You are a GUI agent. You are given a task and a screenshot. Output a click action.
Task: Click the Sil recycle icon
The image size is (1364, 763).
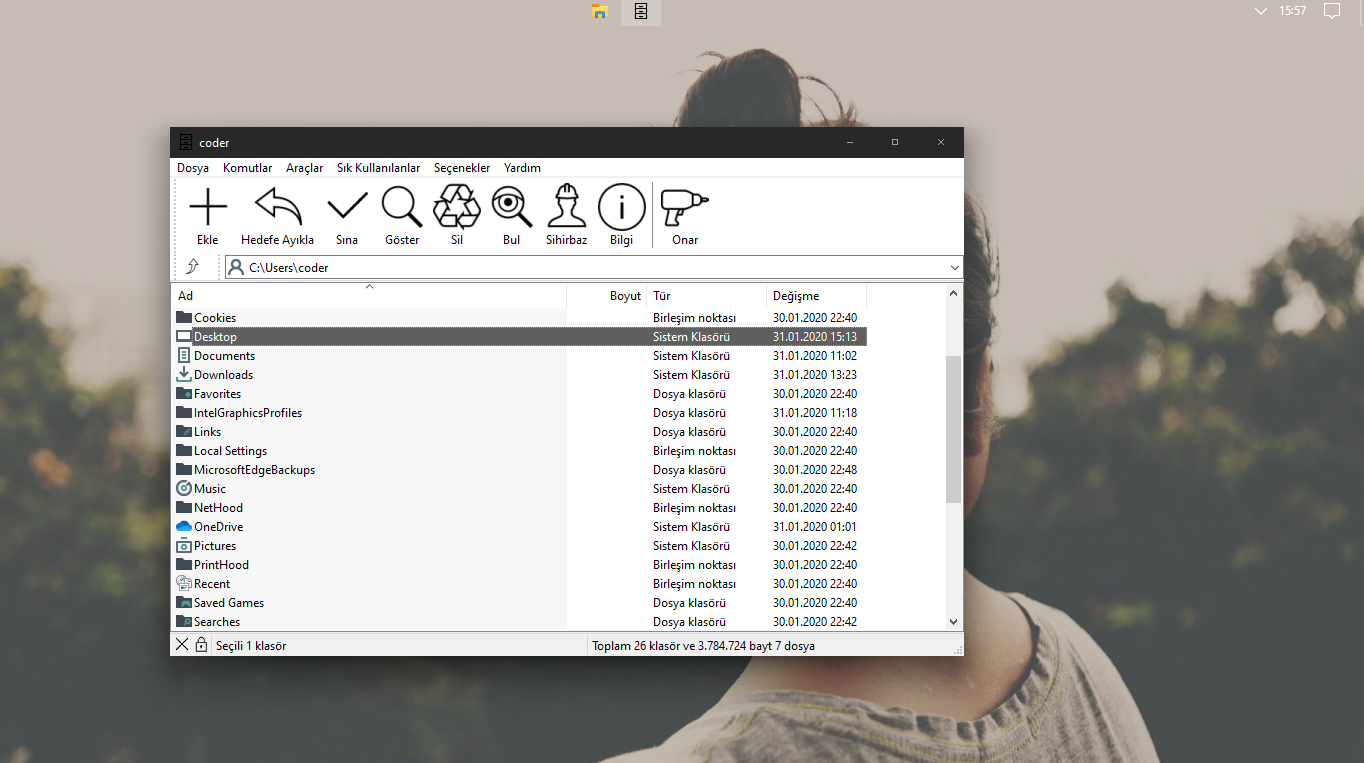tap(457, 208)
